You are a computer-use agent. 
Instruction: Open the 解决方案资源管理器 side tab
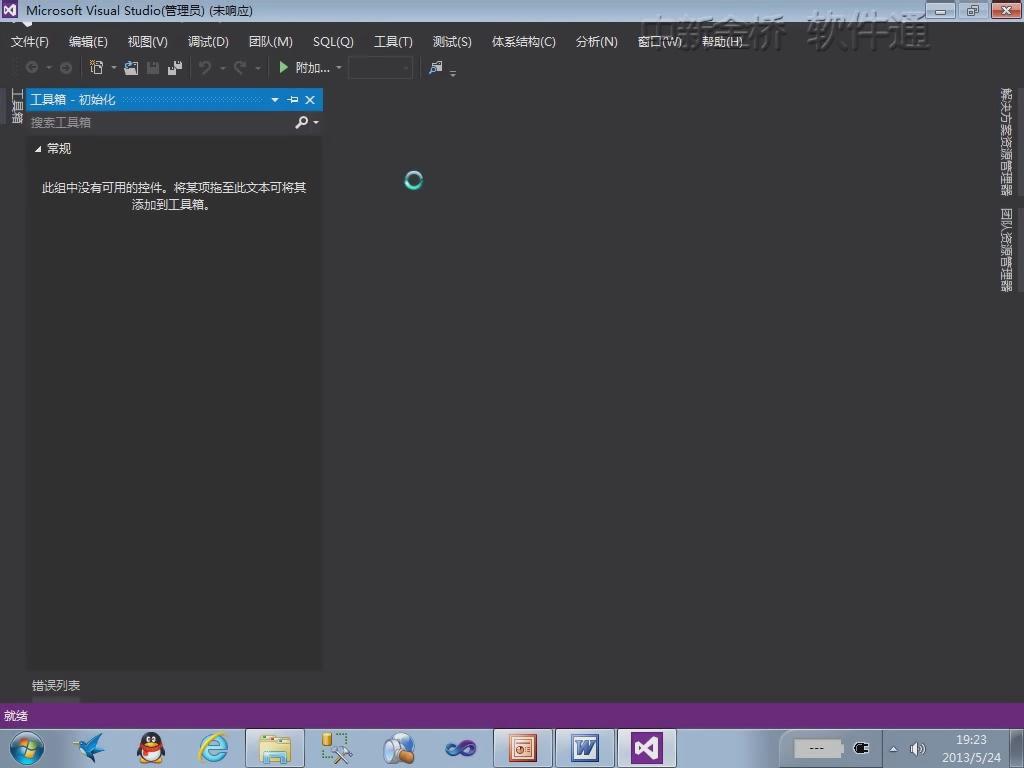(1006, 142)
